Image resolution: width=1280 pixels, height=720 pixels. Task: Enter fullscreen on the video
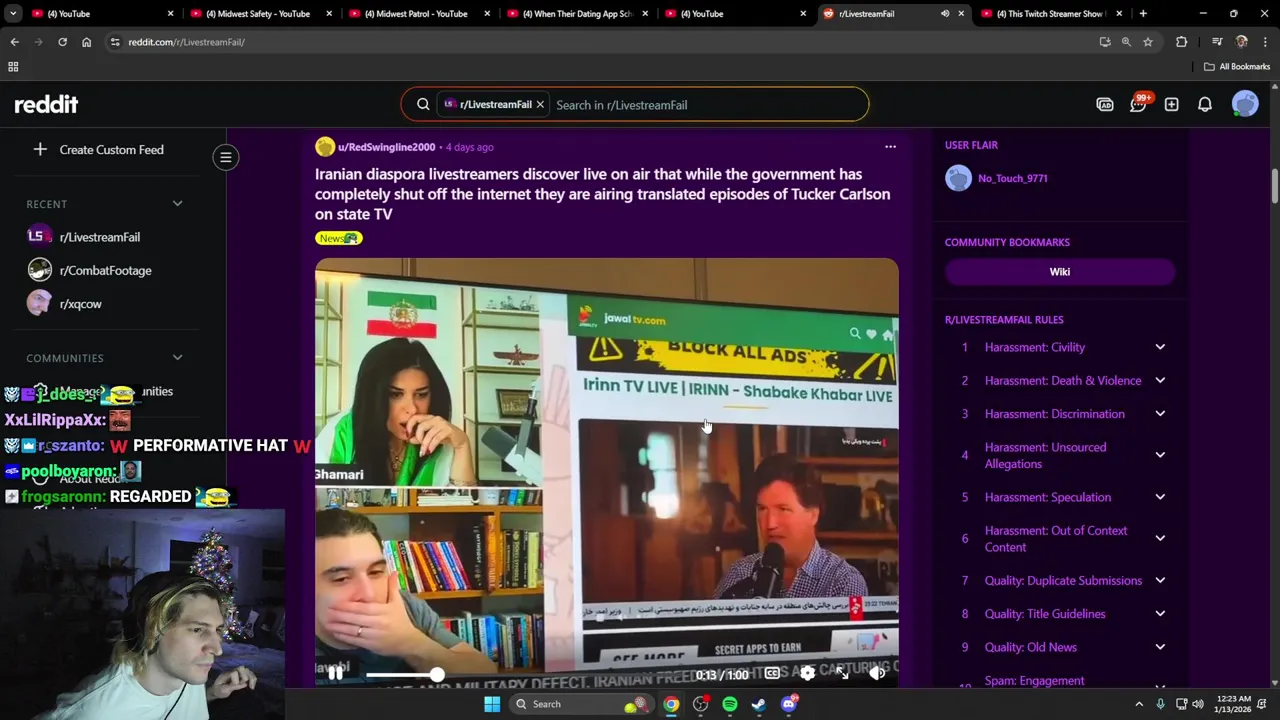842,674
